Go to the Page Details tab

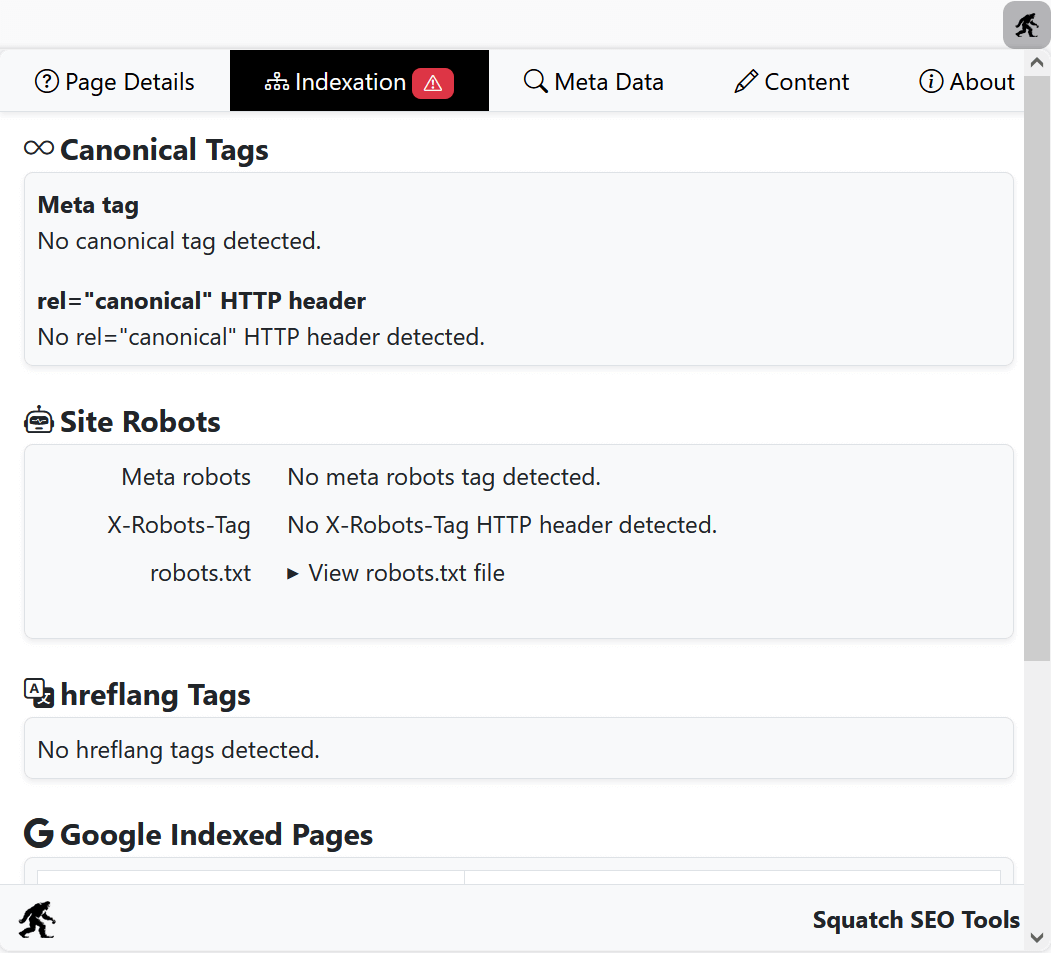click(x=115, y=81)
